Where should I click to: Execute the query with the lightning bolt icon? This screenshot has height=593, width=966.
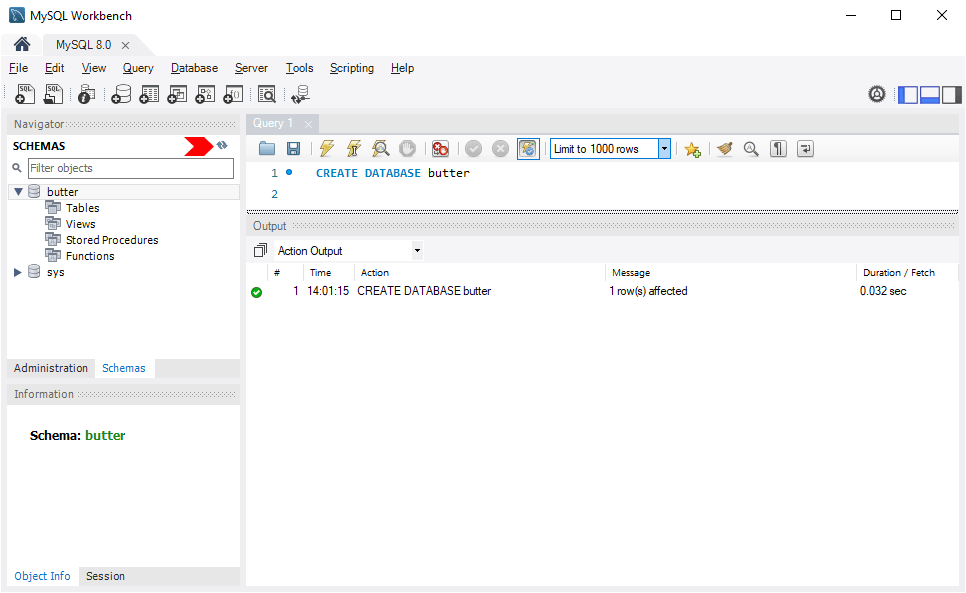click(x=327, y=148)
